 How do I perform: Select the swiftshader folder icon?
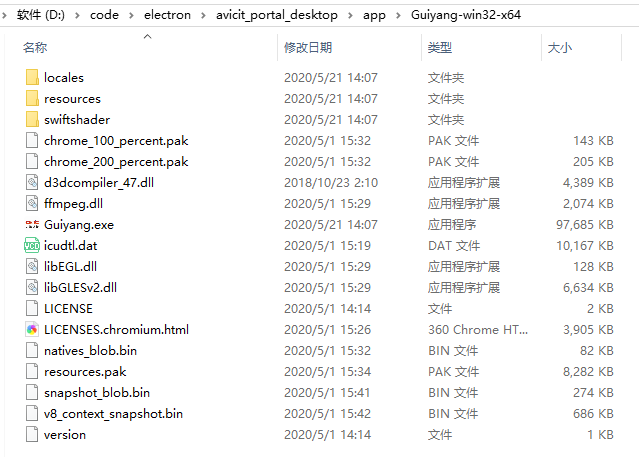(32, 119)
